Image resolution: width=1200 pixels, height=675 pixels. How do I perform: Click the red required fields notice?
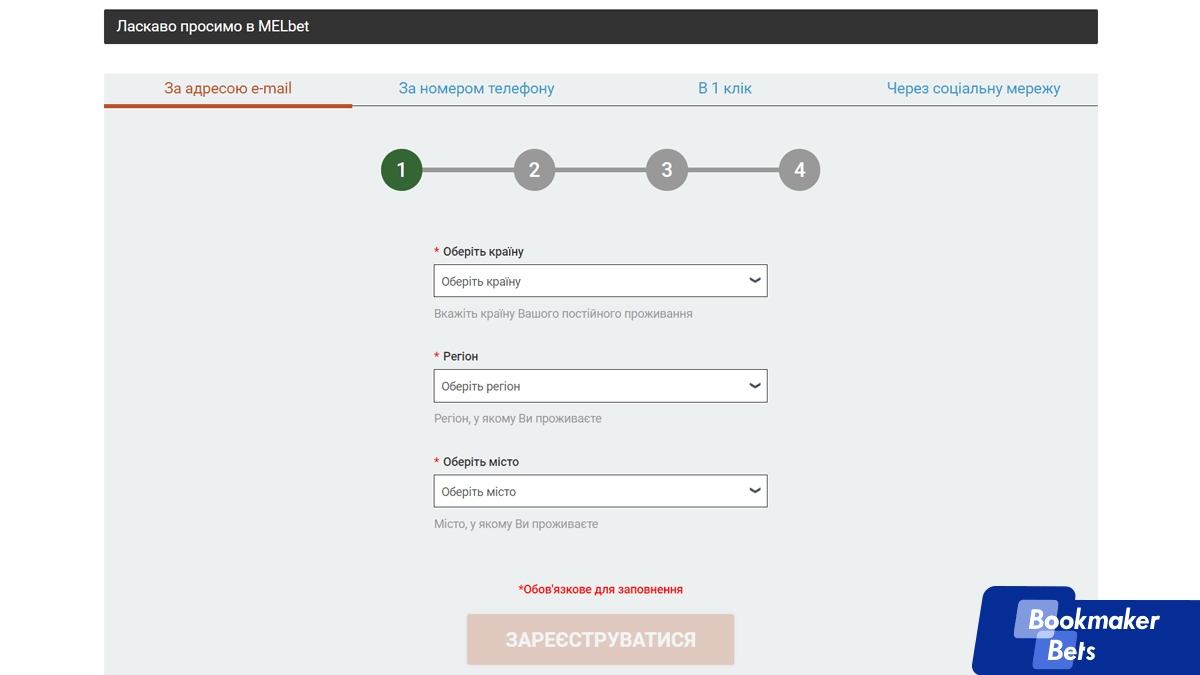coord(600,589)
